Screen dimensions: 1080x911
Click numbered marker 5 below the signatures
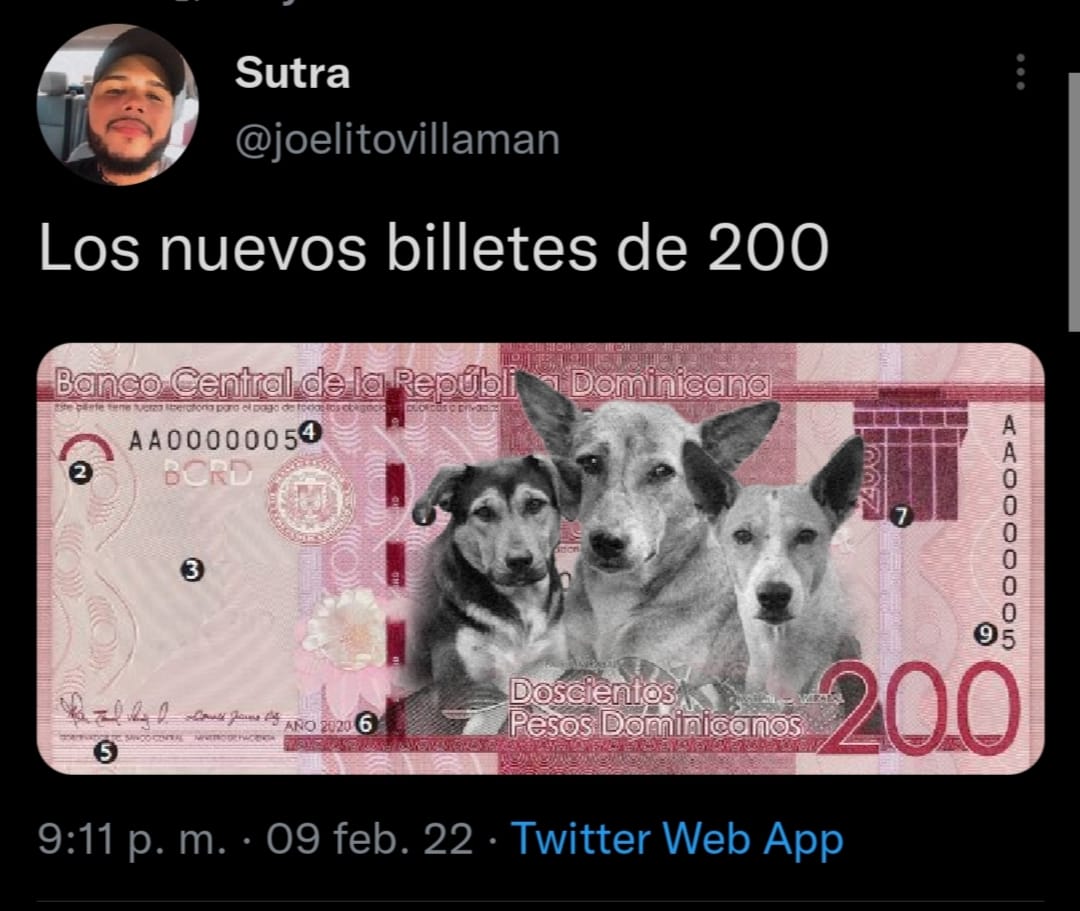click(105, 751)
